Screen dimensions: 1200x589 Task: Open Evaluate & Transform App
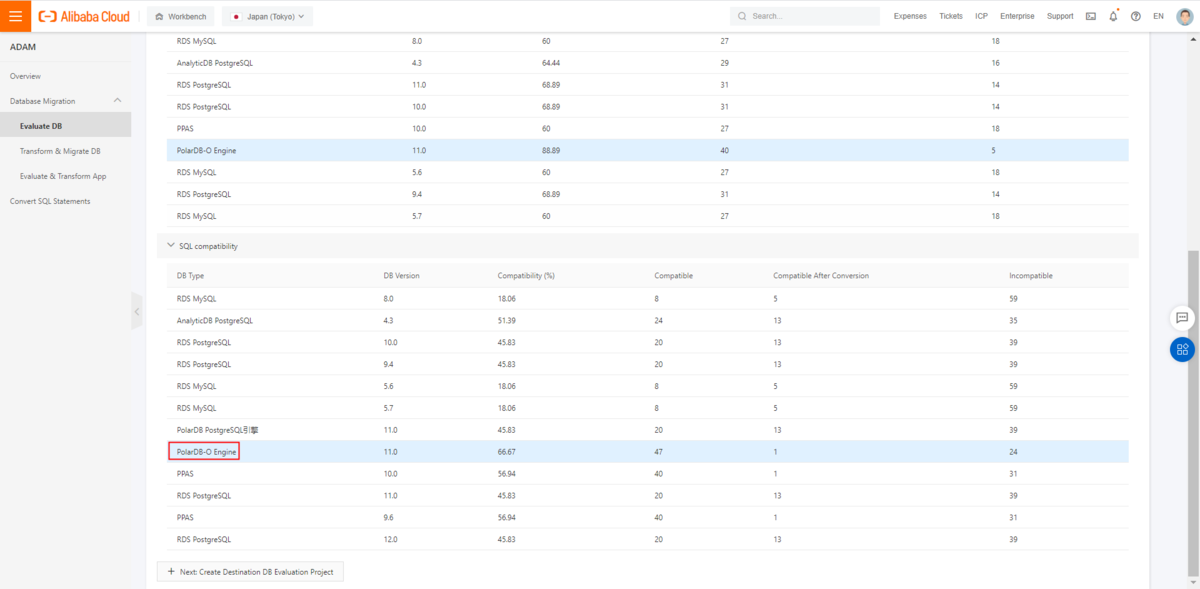[63, 176]
